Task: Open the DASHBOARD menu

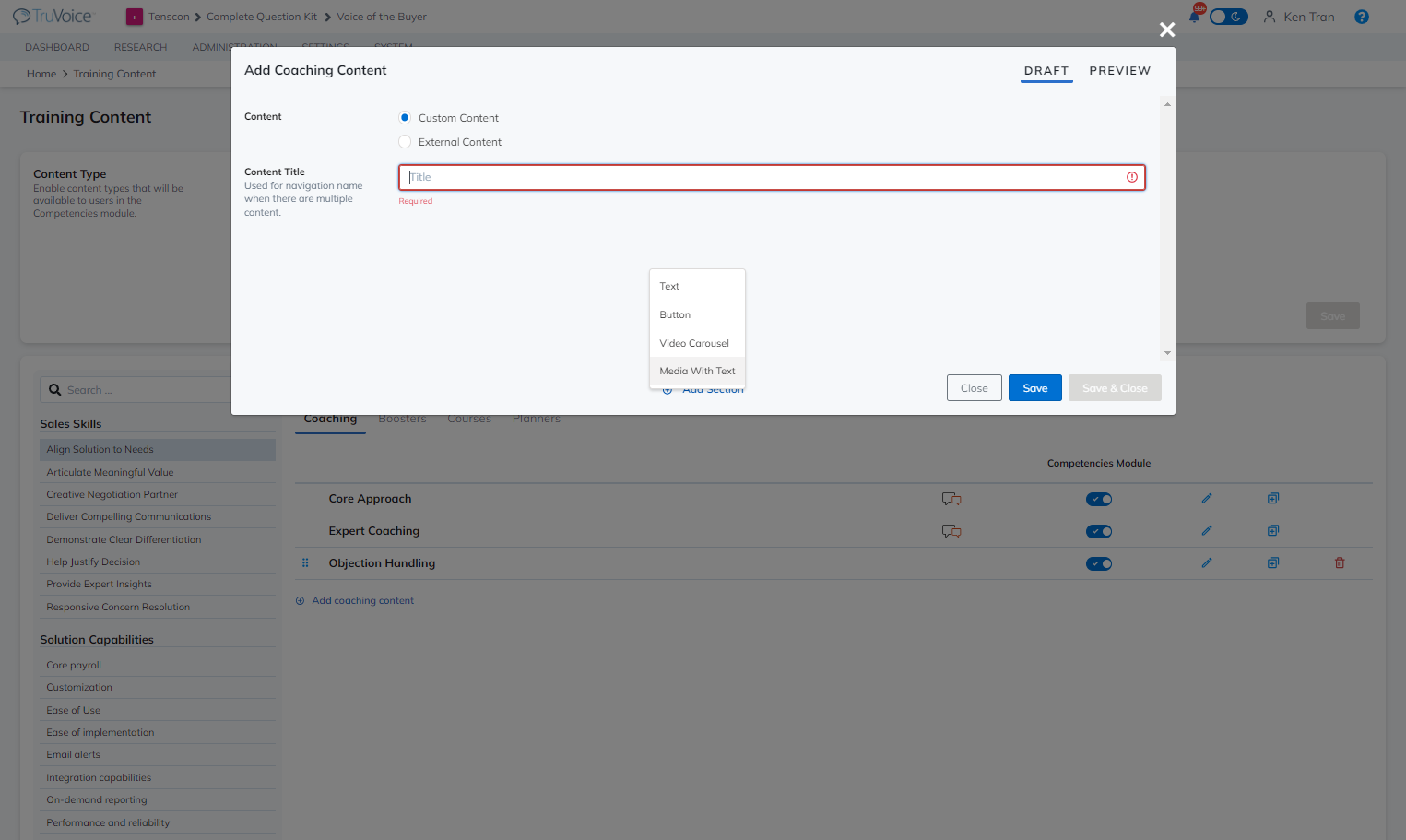Action: coord(57,48)
